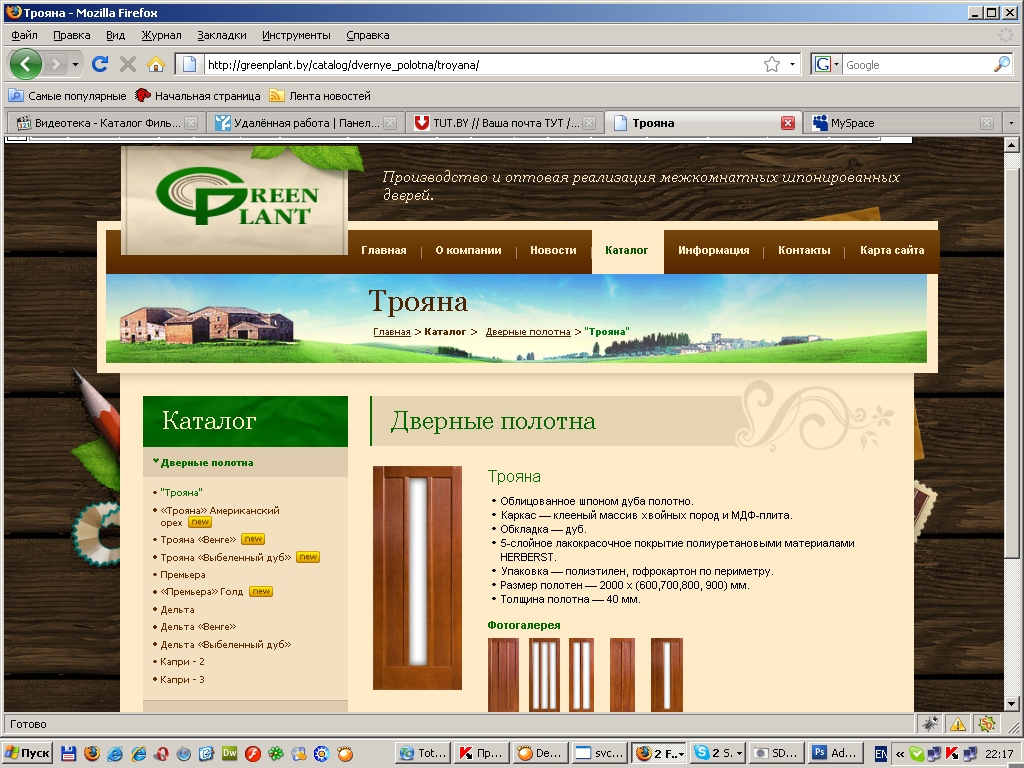Open the Главная site menu item
Viewport: 1024px width, 768px height.
click(x=384, y=250)
